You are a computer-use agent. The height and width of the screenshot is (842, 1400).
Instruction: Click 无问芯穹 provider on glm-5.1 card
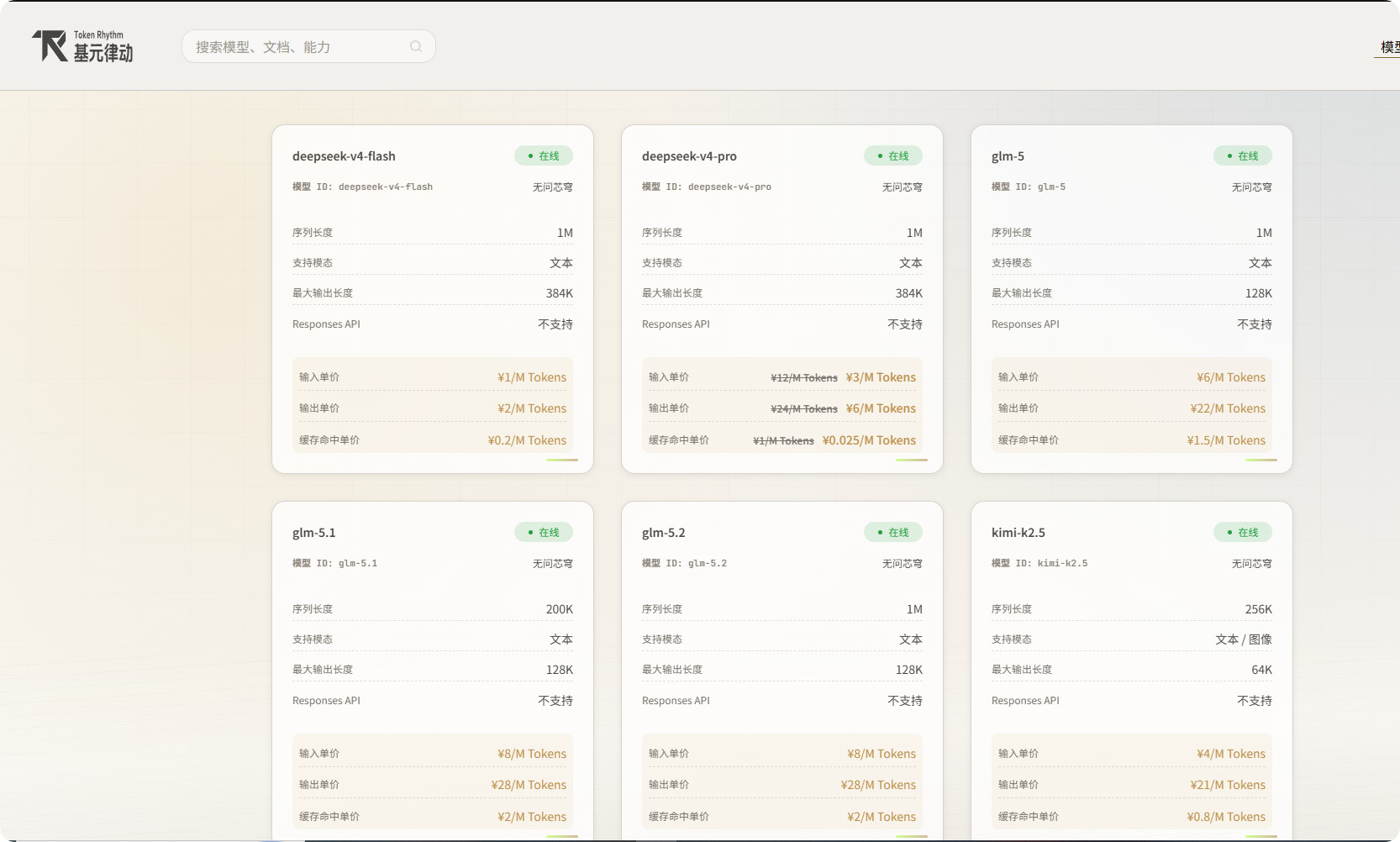click(552, 563)
